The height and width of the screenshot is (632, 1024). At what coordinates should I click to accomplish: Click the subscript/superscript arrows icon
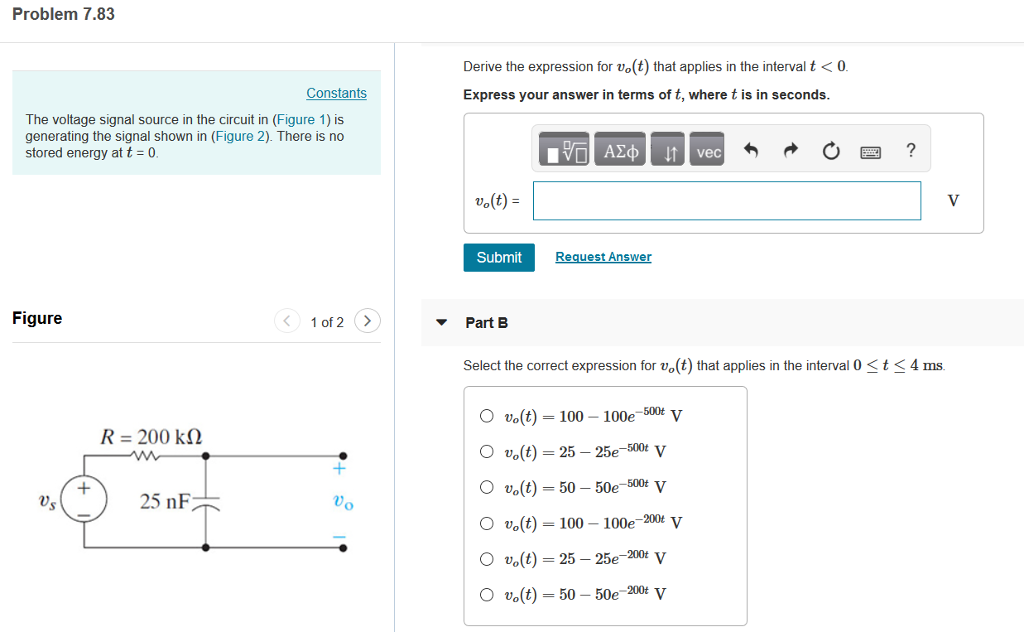tap(668, 148)
